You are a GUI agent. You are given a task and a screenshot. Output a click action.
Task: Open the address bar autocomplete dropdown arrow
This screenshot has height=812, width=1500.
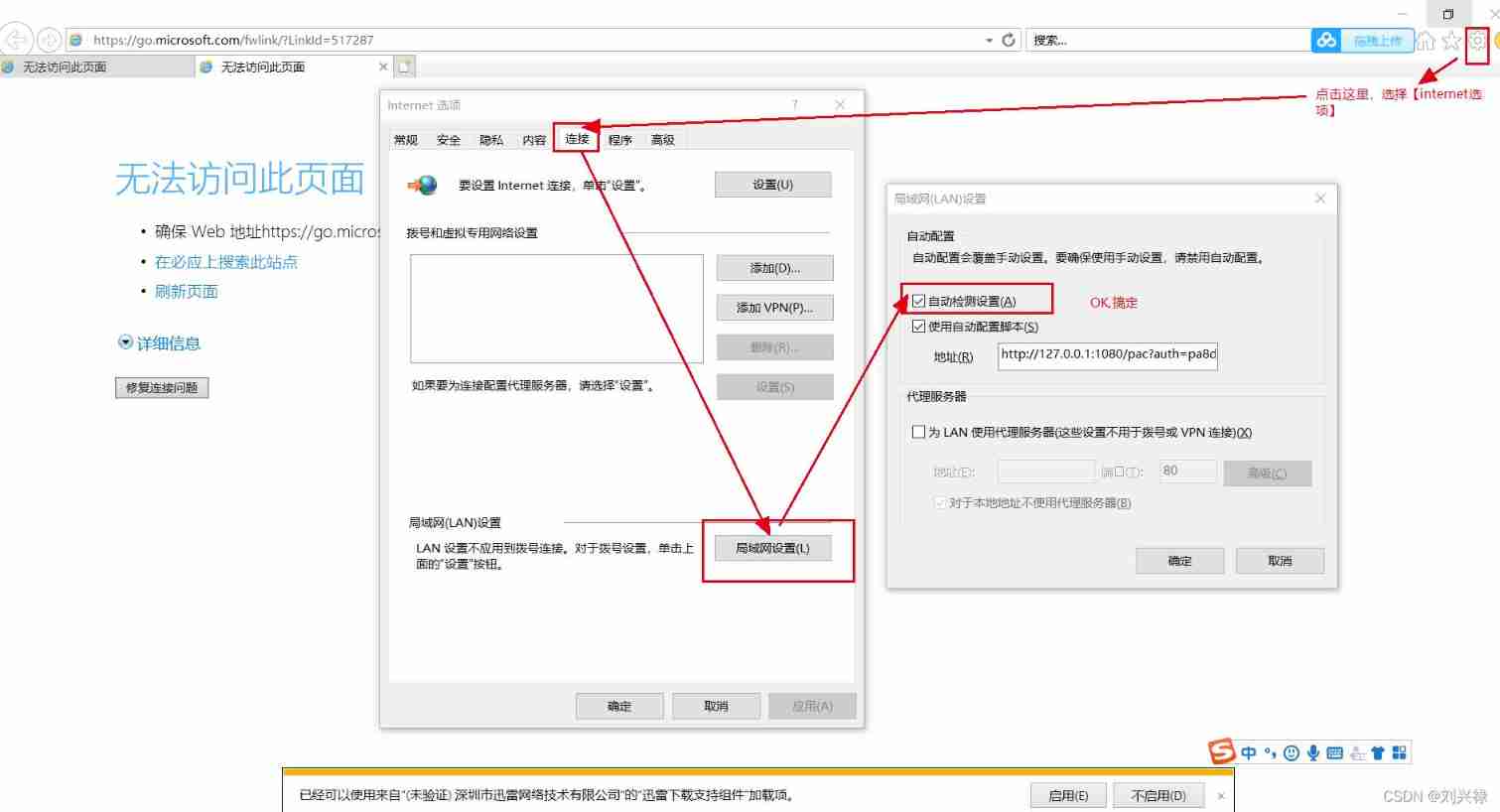coord(988,39)
